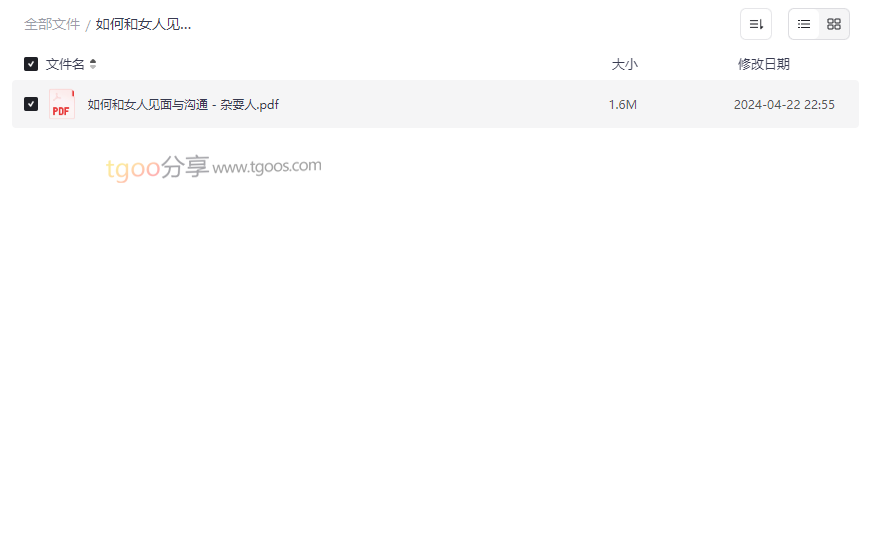Viewport: 874px width, 538px height.
Task: Click the 2024-04-22 22:55 modified date
Action: [x=784, y=105]
